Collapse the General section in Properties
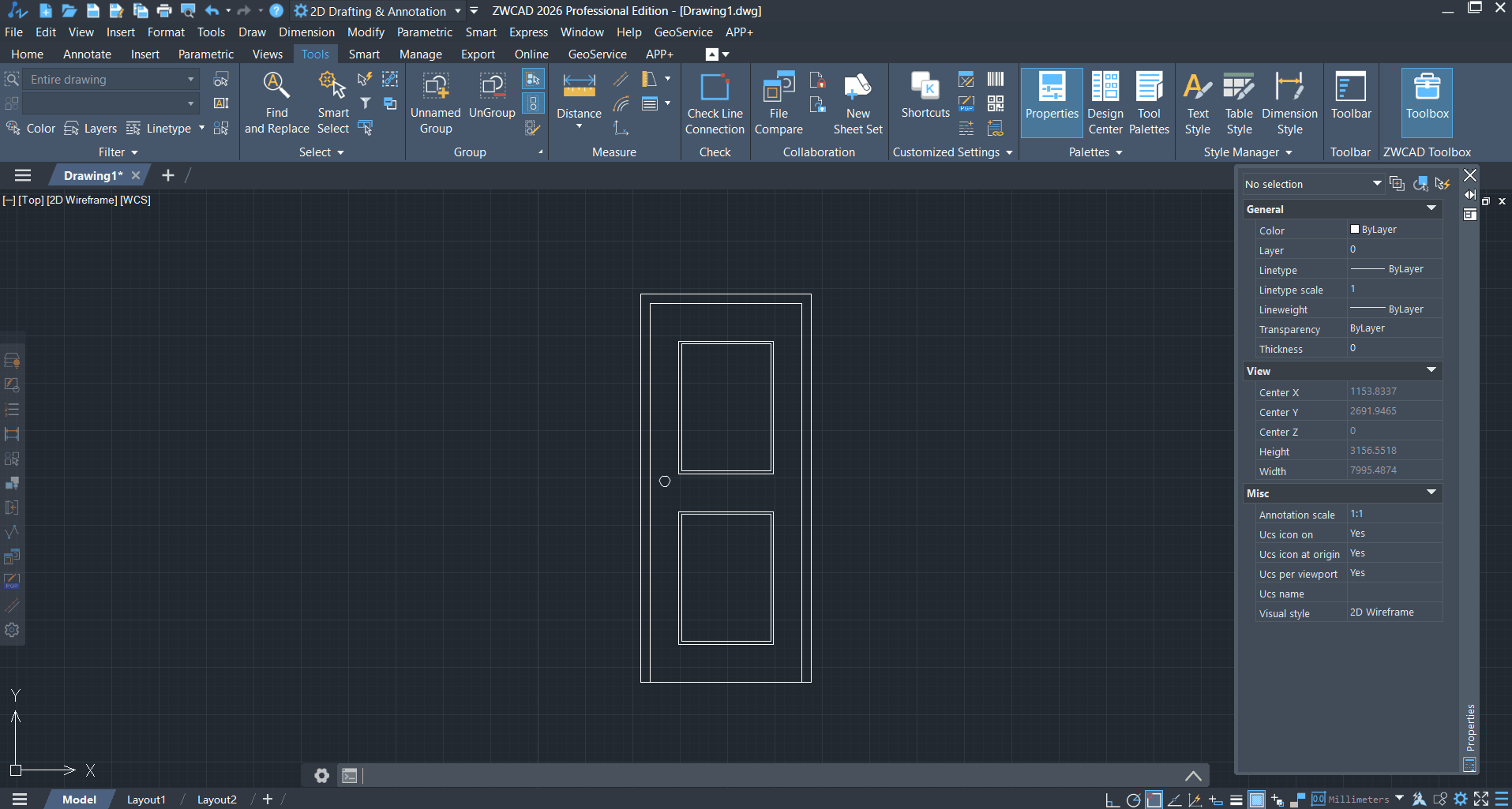This screenshot has height=809, width=1512. pyautogui.click(x=1431, y=208)
